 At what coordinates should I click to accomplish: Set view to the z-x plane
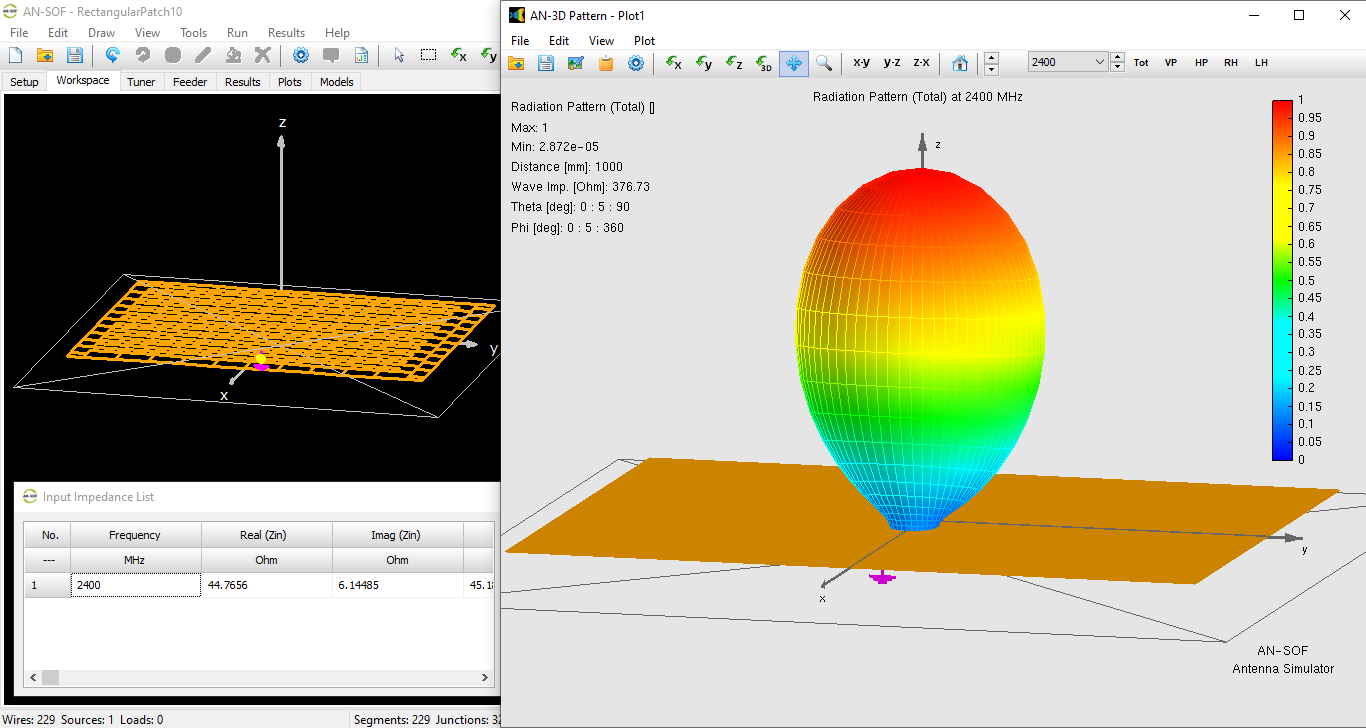coord(921,62)
